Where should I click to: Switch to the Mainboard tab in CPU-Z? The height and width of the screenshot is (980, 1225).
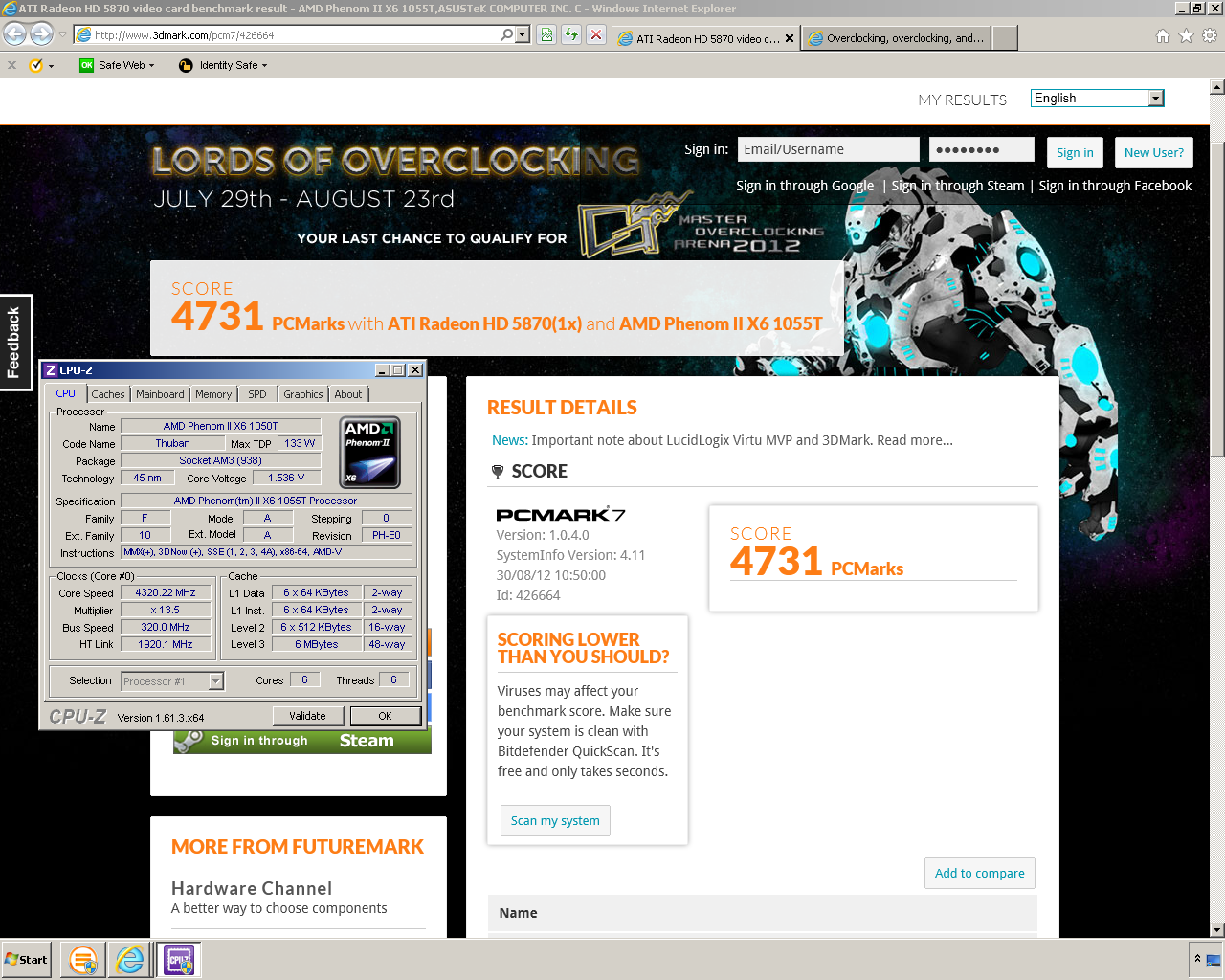click(x=160, y=394)
